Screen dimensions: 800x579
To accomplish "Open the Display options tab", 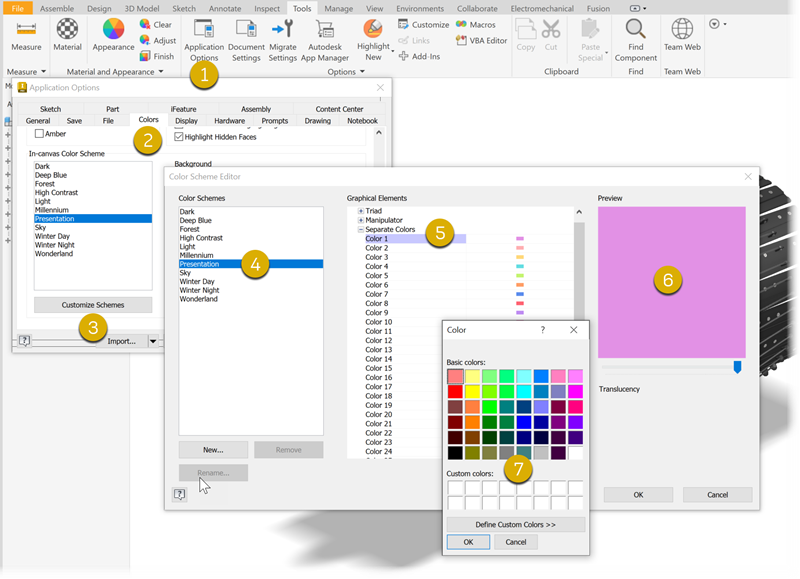I will 186,121.
